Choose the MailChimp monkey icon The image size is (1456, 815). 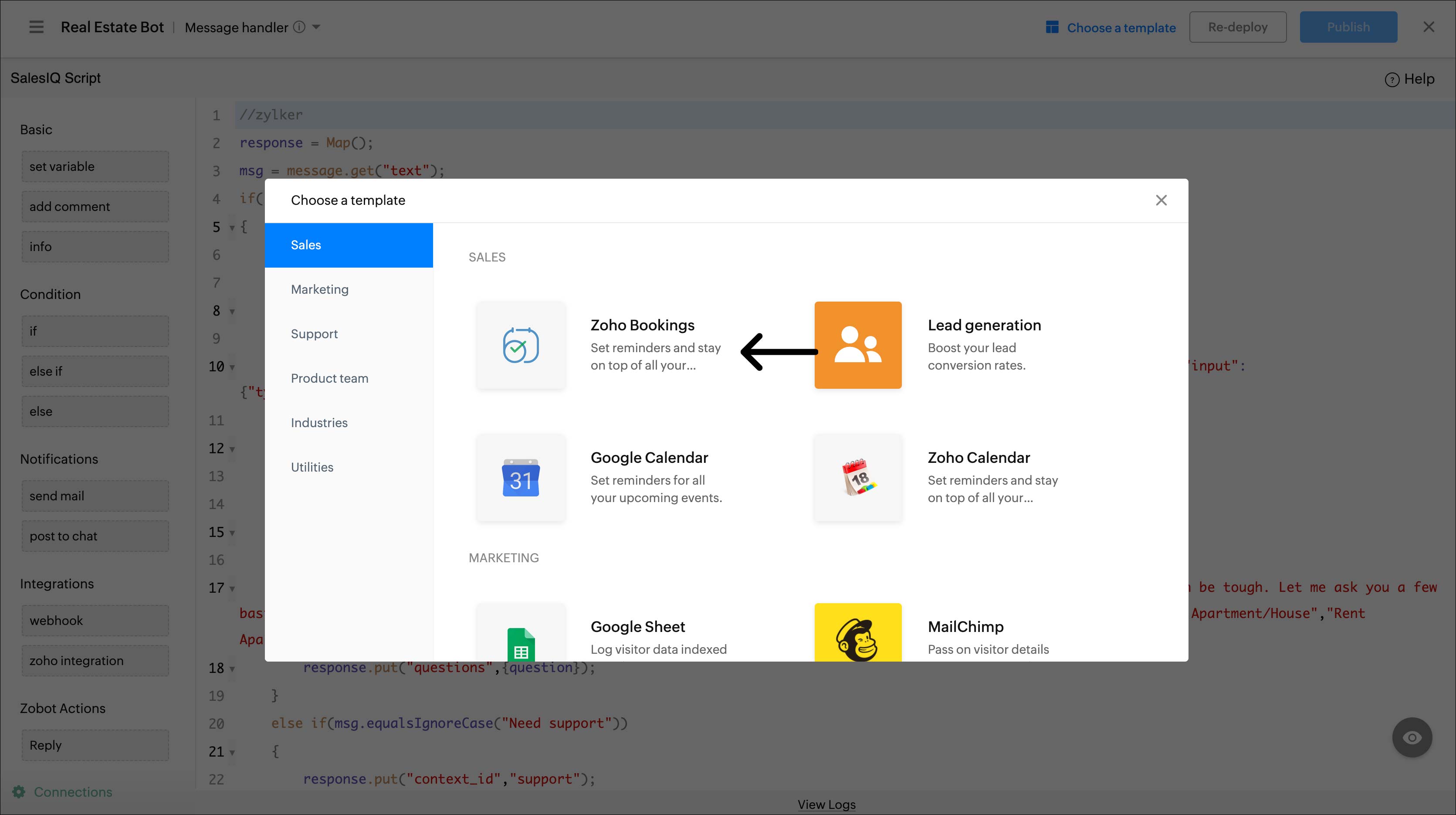[857, 636]
